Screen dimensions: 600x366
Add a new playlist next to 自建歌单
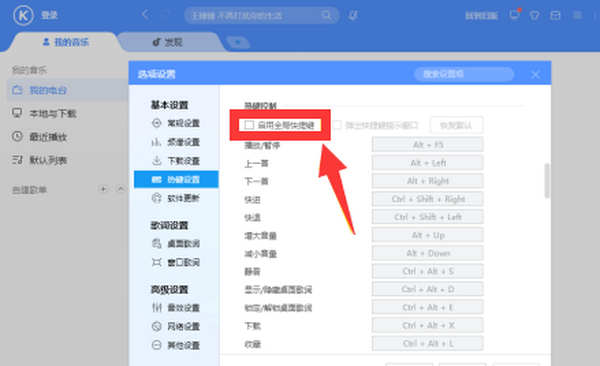click(x=103, y=189)
